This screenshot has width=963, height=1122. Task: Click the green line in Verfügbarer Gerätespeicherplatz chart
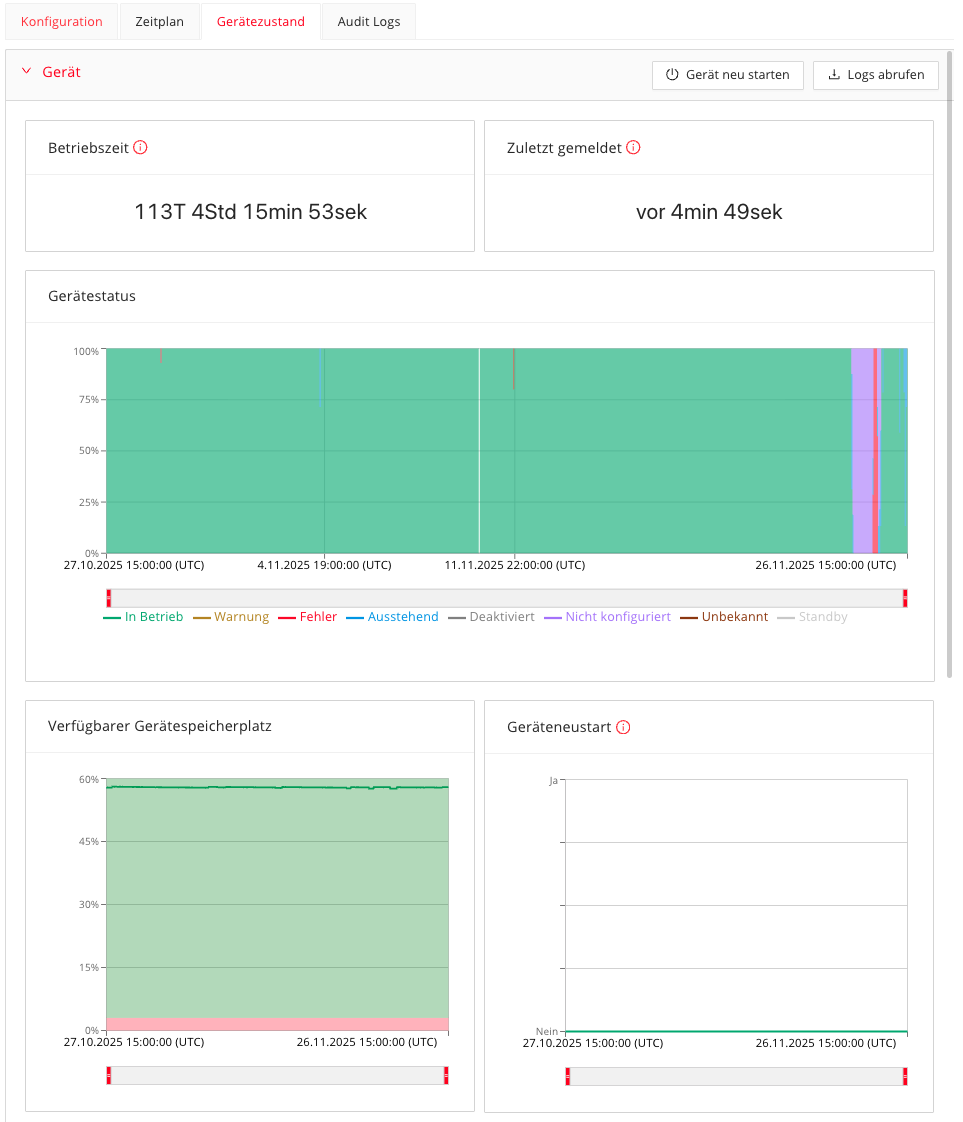coord(278,787)
